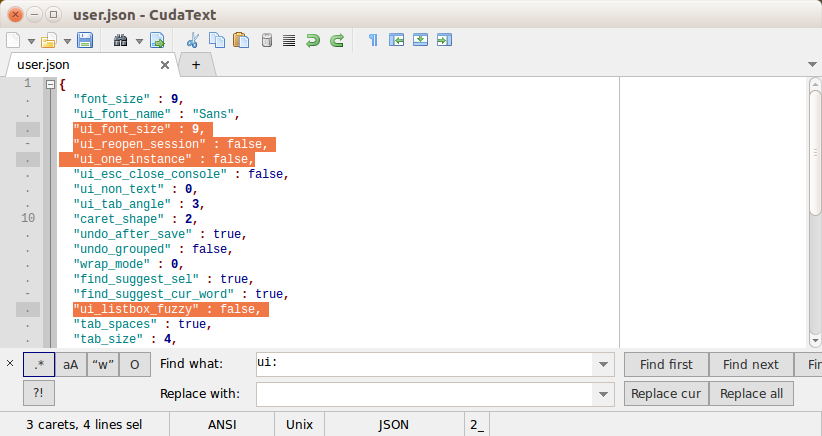Click the green Redo arrow
The image size is (822, 436).
tap(337, 40)
